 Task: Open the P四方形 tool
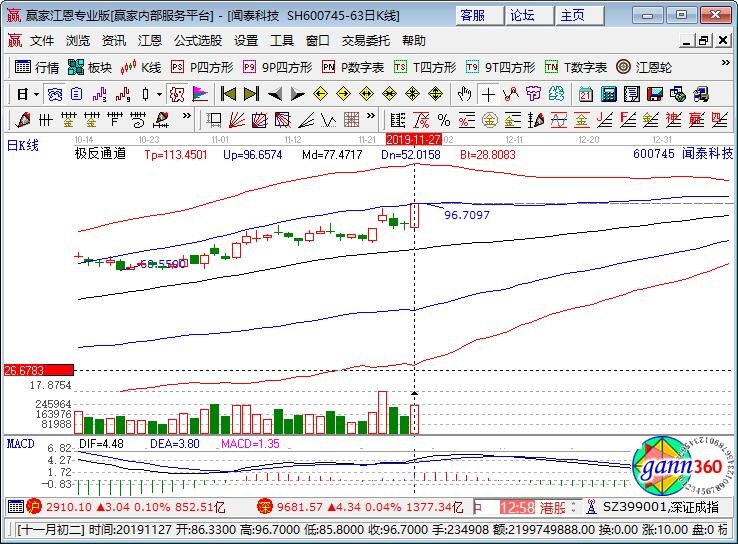(x=202, y=67)
